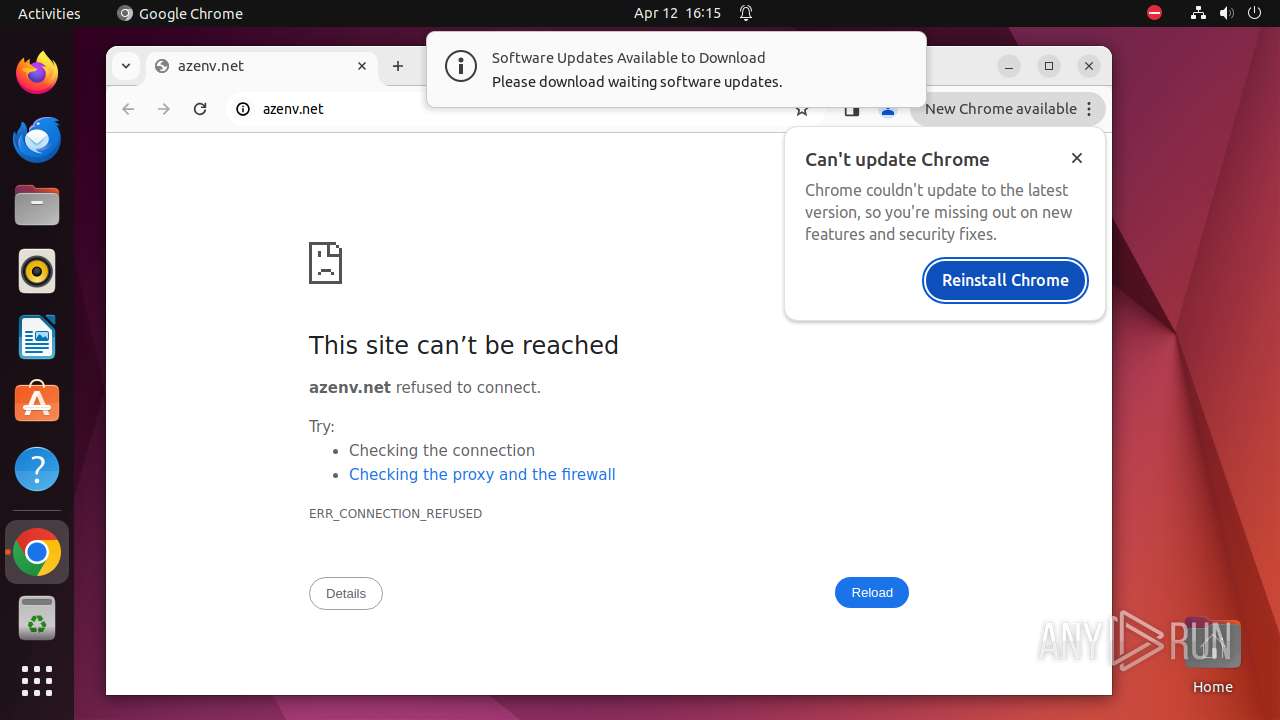Screen dimensions: 1280x720
Task: Select the azenv.net tab
Action: pos(262,66)
